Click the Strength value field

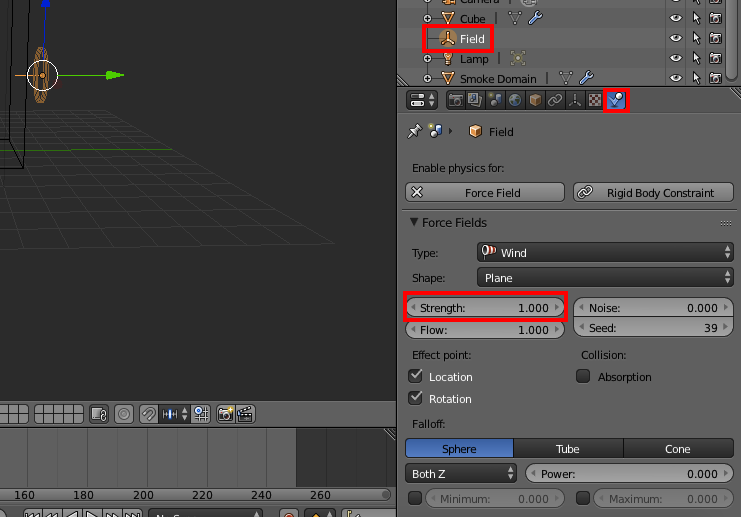(485, 308)
